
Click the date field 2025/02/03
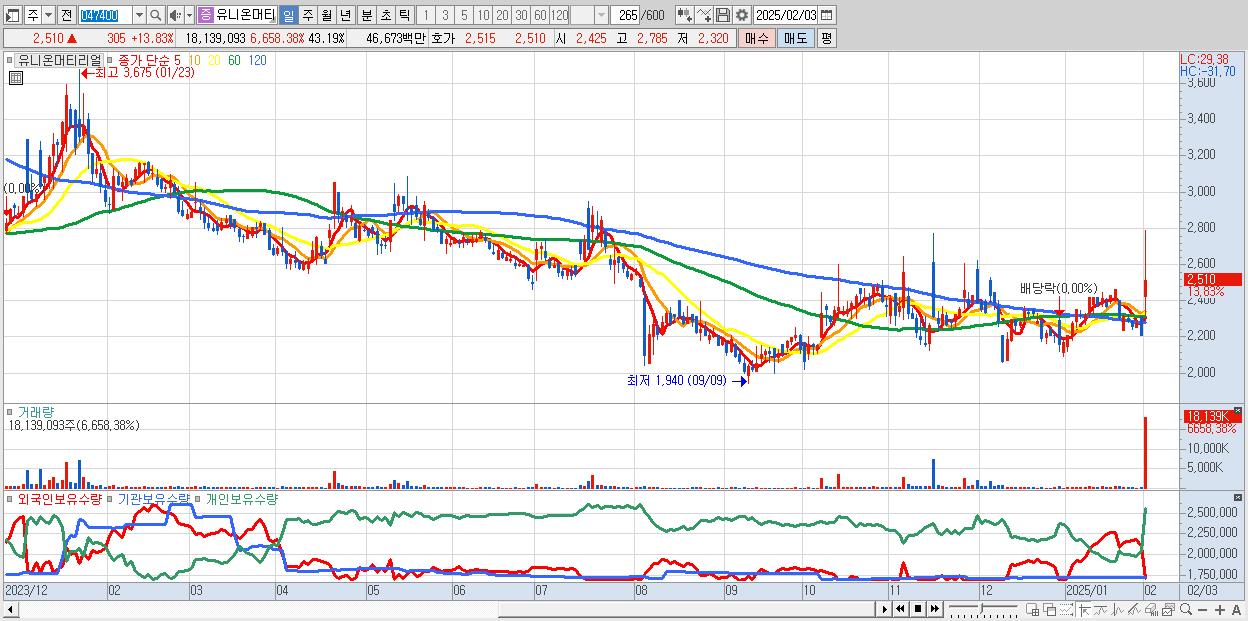786,15
